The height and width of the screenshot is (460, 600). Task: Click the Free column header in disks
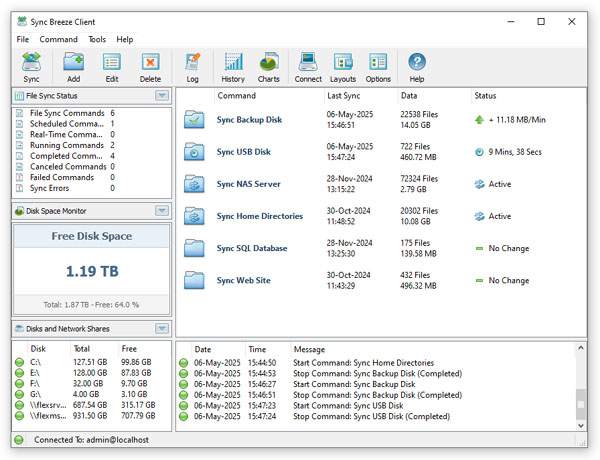(129, 349)
